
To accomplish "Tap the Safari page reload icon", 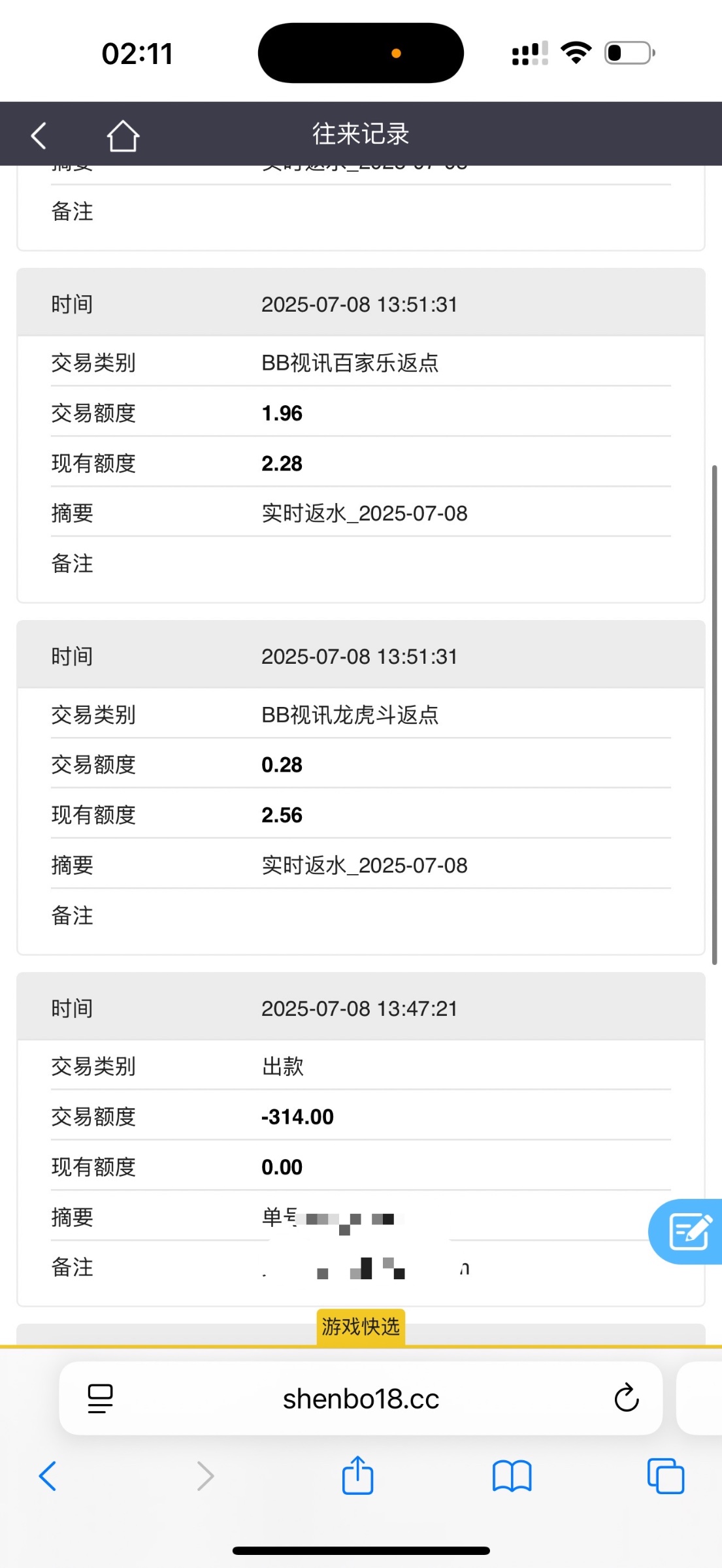I will [x=626, y=1398].
